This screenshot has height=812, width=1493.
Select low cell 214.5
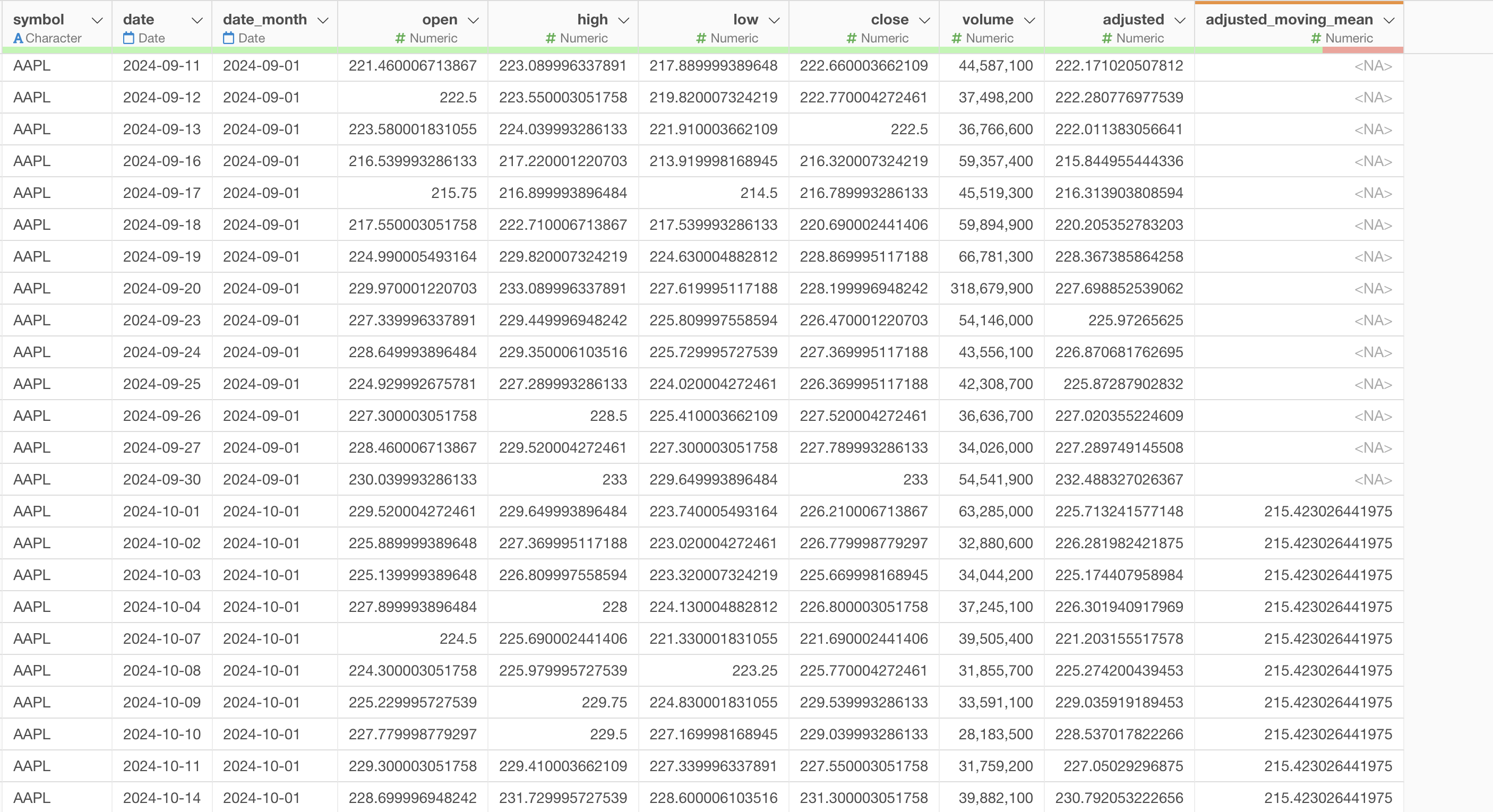[714, 193]
